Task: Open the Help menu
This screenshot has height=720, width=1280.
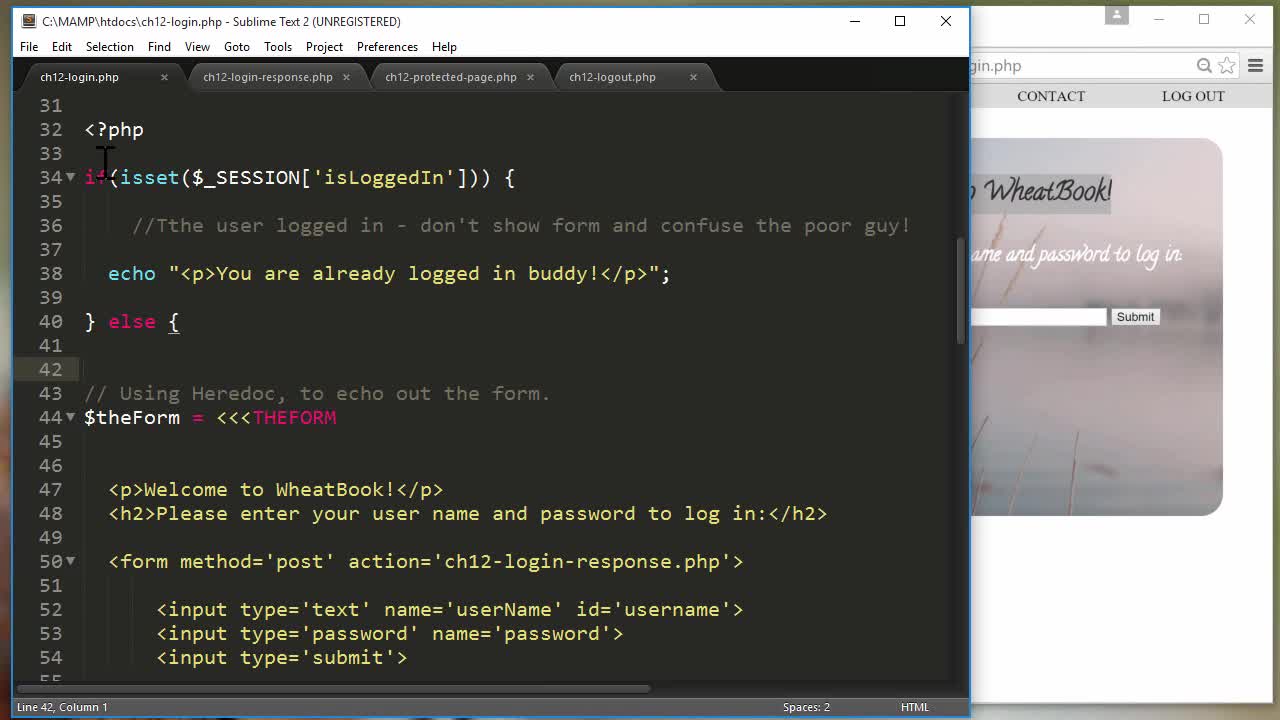Action: (444, 47)
